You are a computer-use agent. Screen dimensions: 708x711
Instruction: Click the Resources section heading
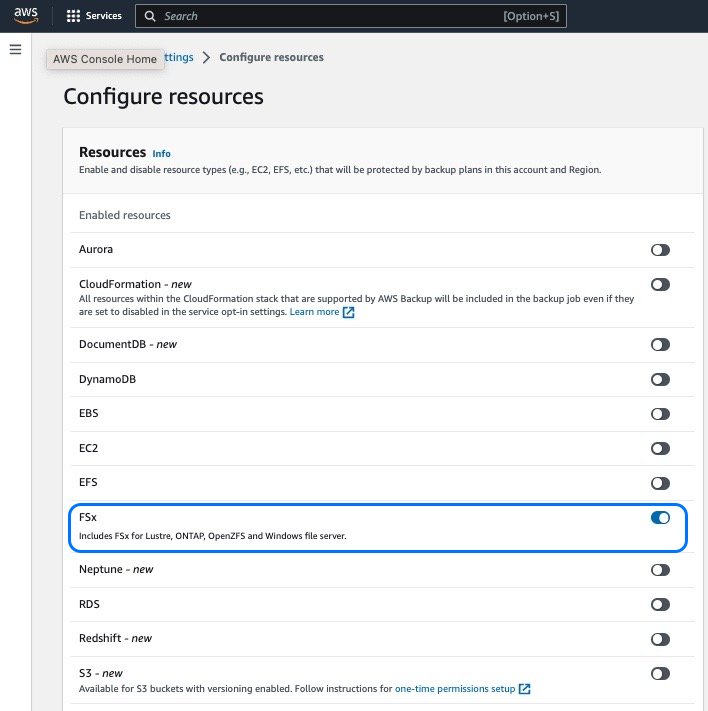(x=112, y=152)
